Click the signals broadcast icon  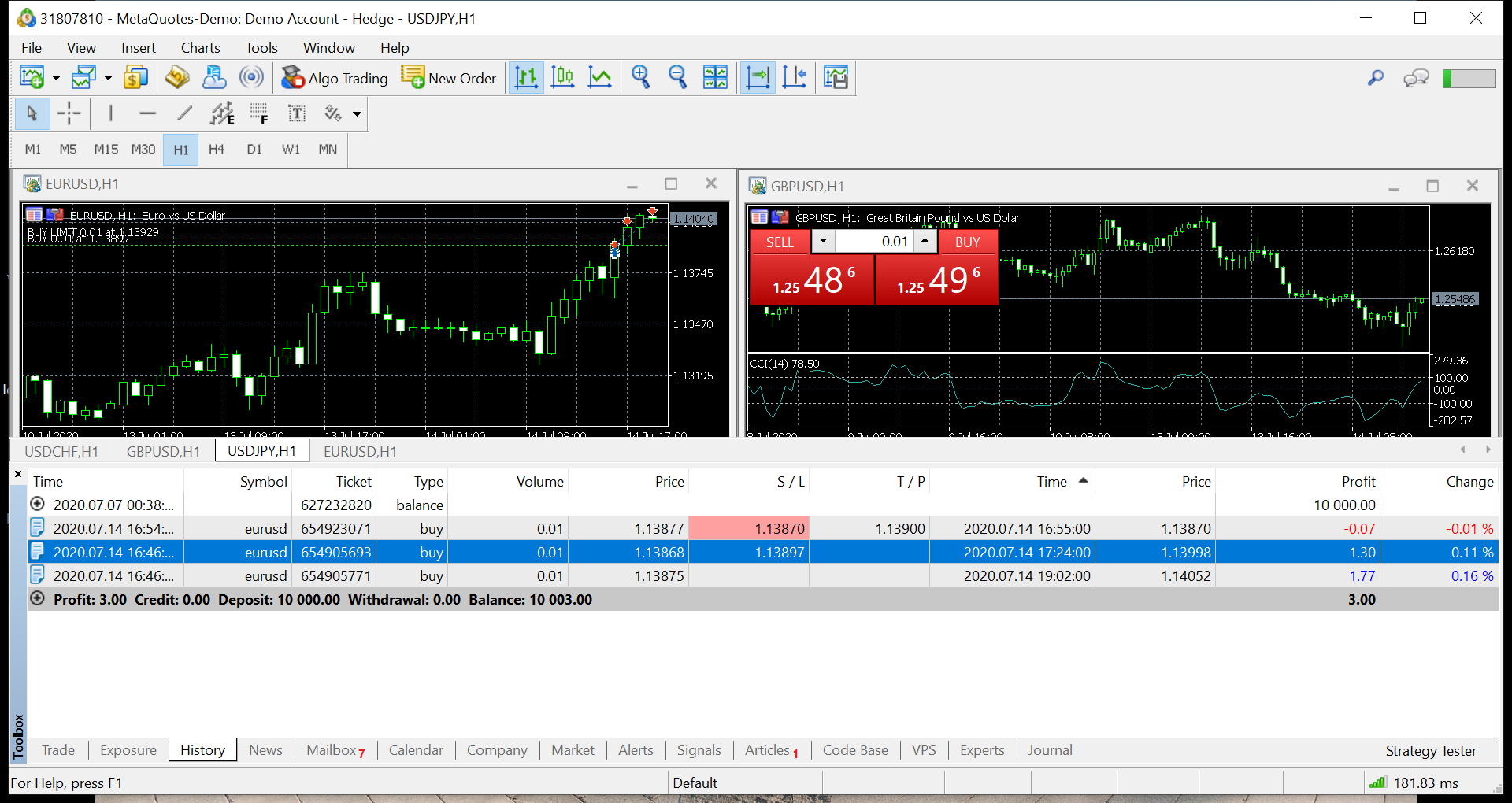click(x=251, y=77)
